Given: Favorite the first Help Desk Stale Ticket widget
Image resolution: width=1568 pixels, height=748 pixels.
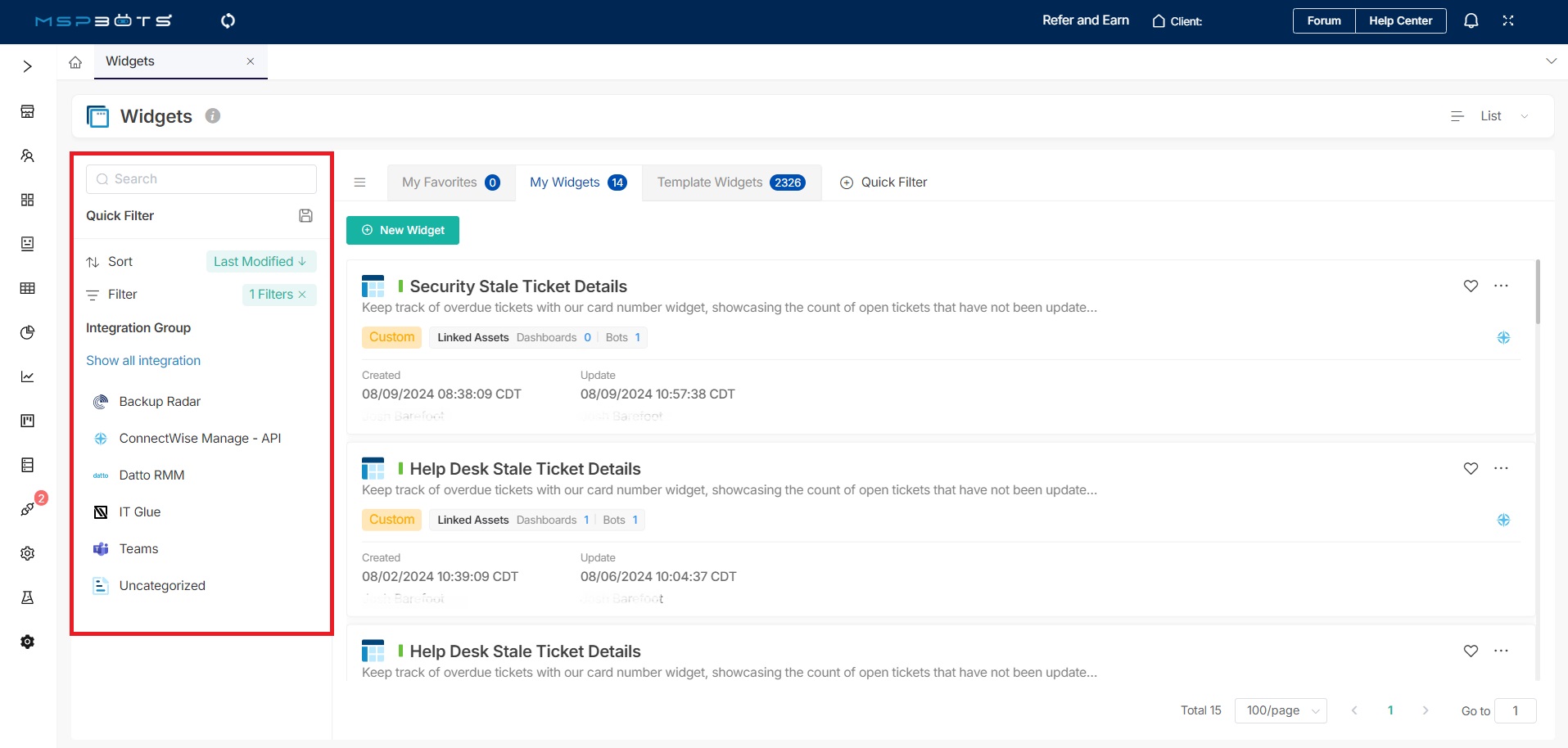Looking at the screenshot, I should pyautogui.click(x=1471, y=468).
